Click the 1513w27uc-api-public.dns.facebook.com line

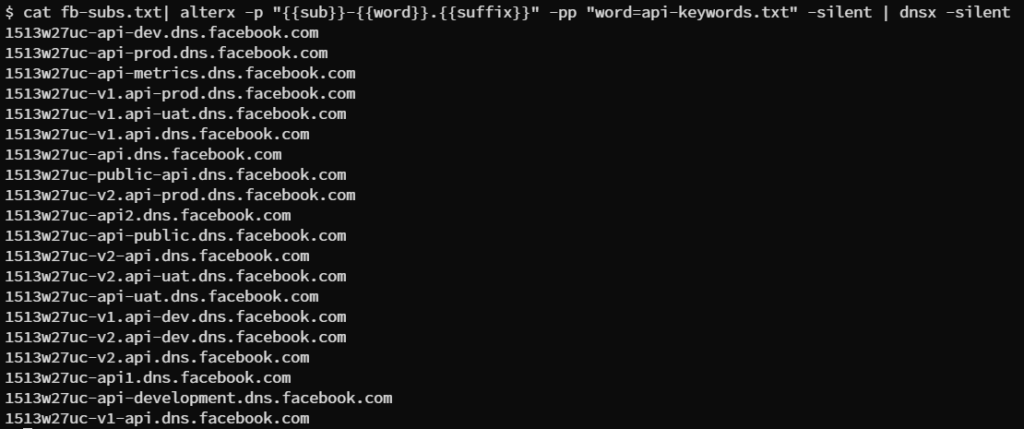[176, 235]
